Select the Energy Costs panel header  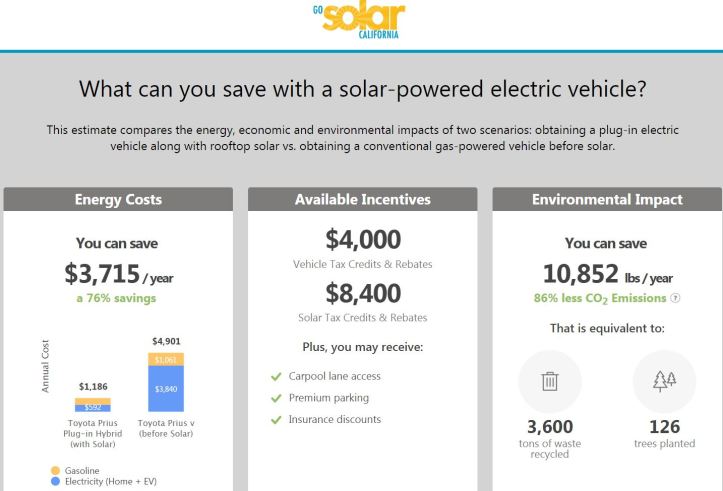[x=118, y=200]
